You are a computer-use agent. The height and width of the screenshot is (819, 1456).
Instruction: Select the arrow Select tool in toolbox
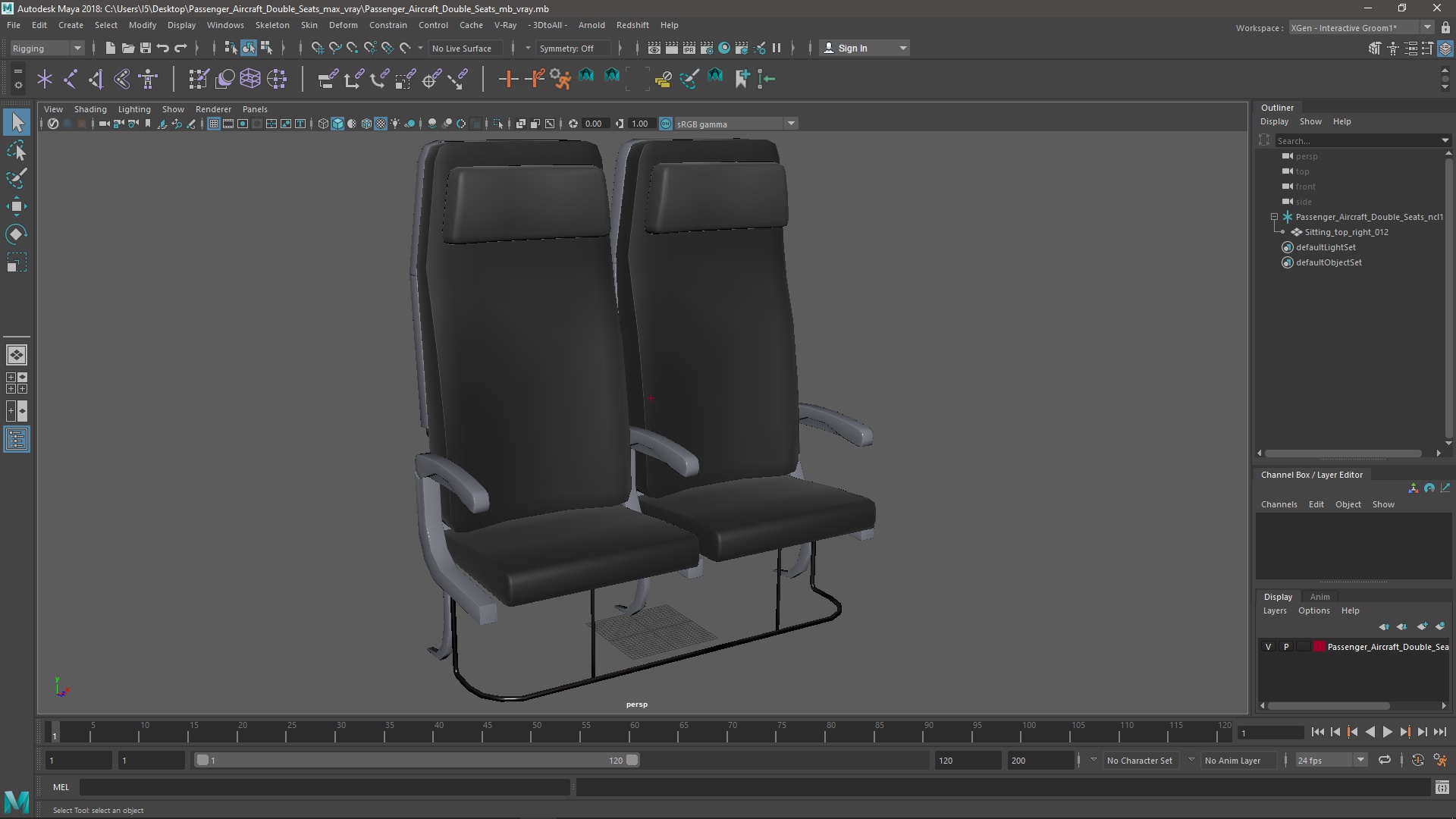17,122
